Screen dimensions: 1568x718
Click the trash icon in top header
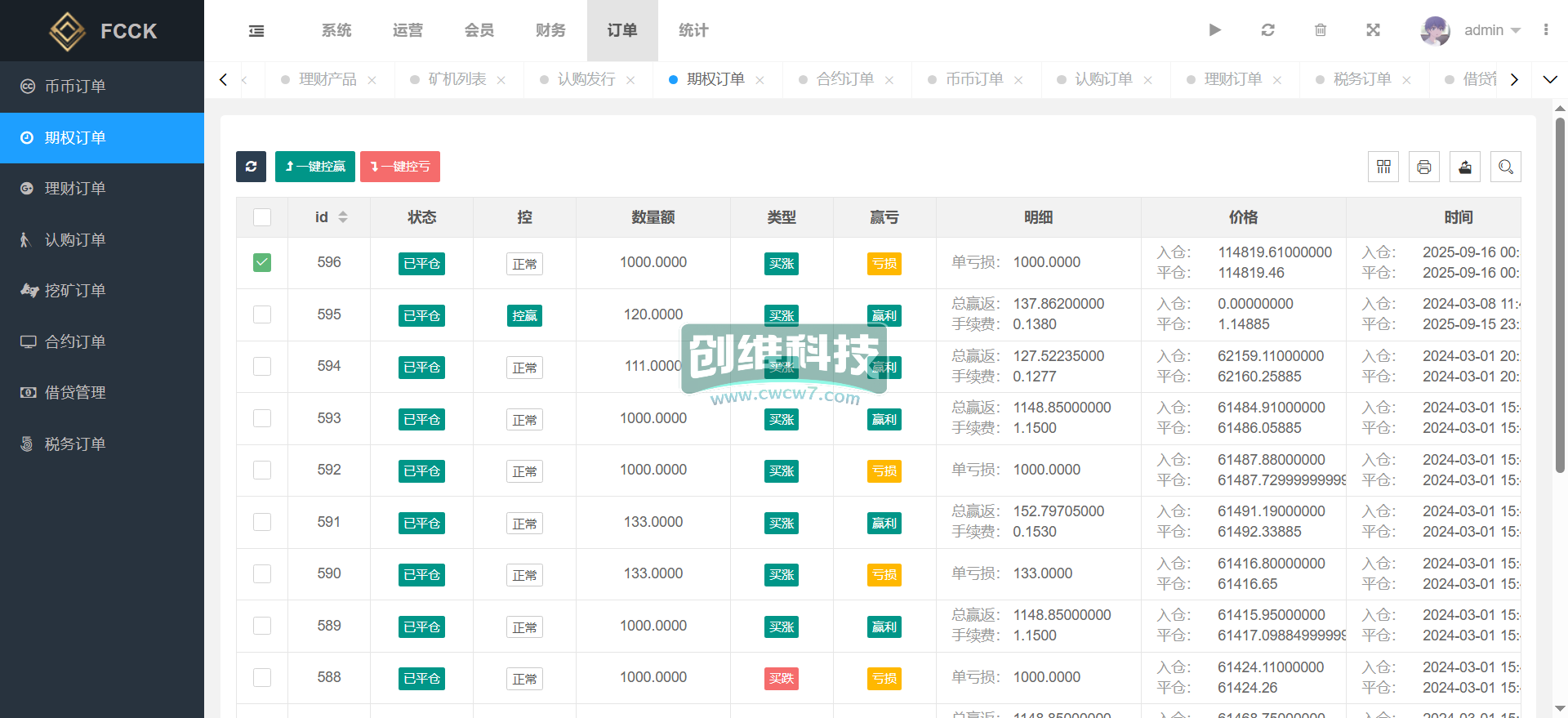[1321, 30]
